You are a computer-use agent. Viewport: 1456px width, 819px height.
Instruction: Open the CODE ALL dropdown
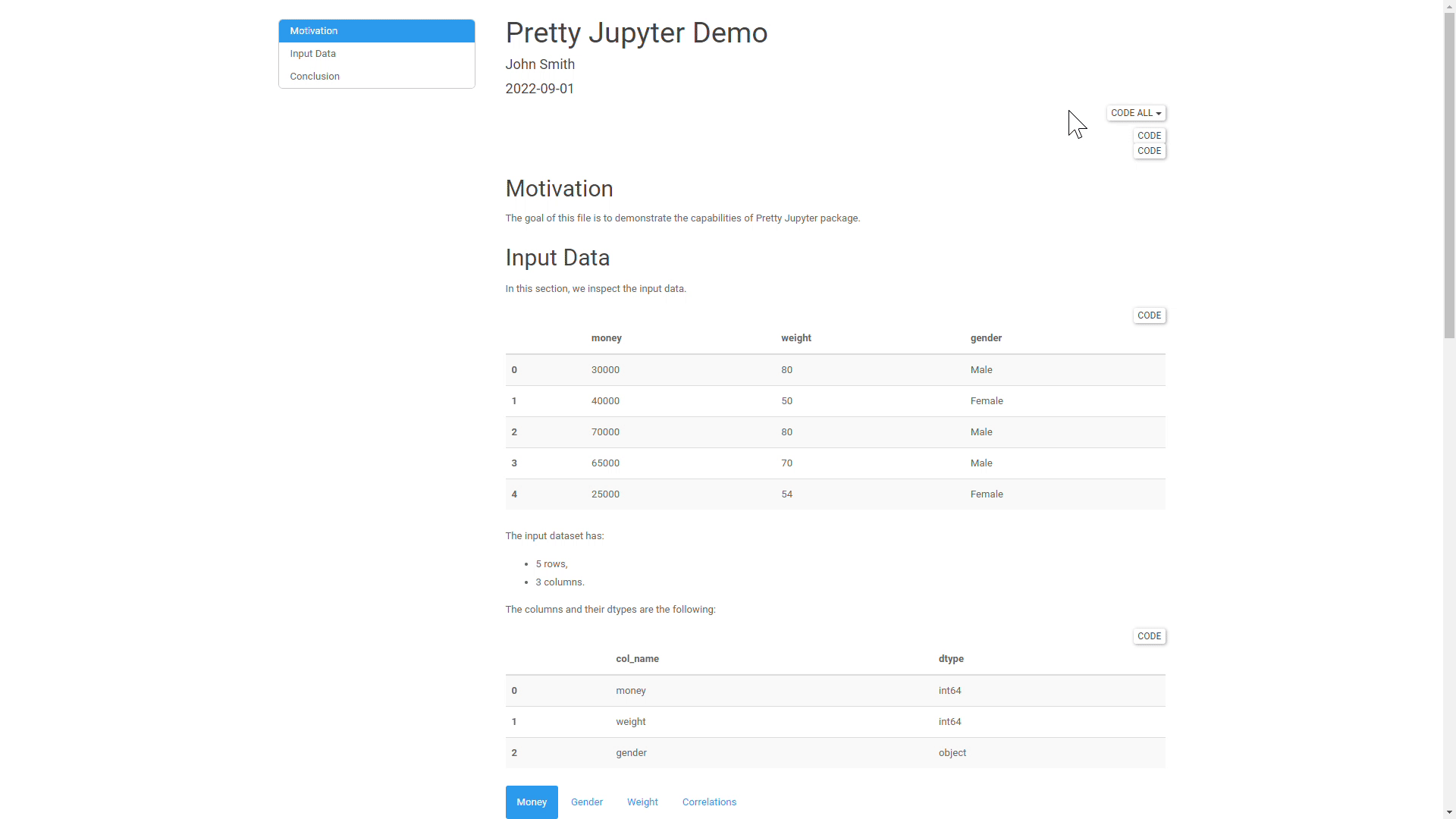coord(1135,113)
